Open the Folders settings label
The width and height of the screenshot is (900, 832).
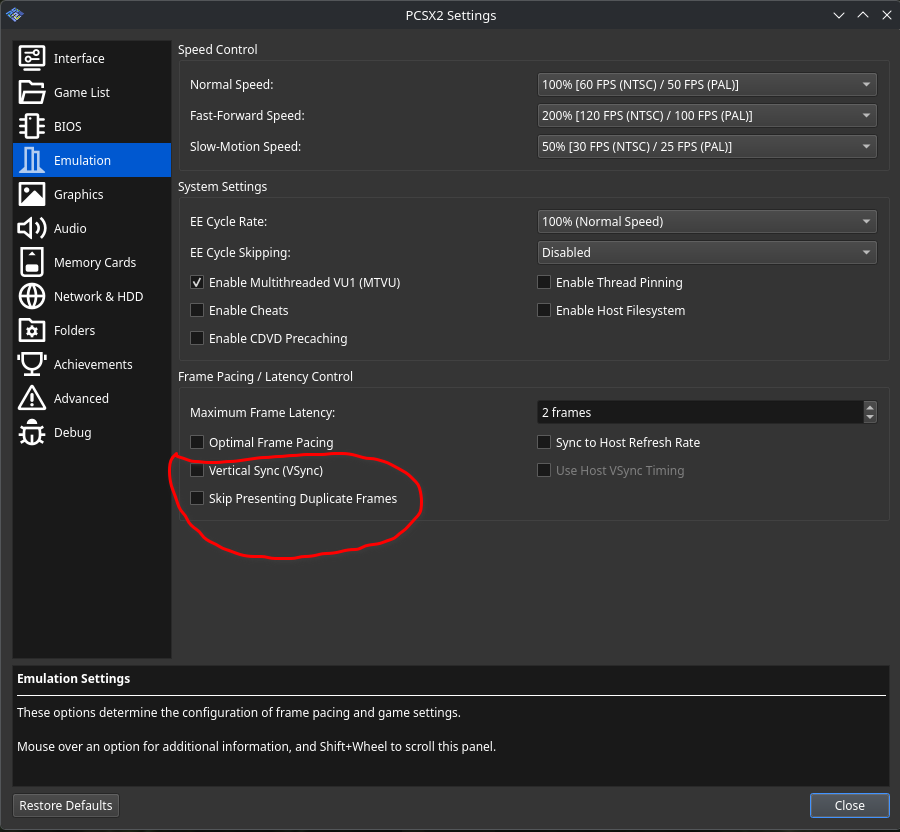(x=75, y=330)
